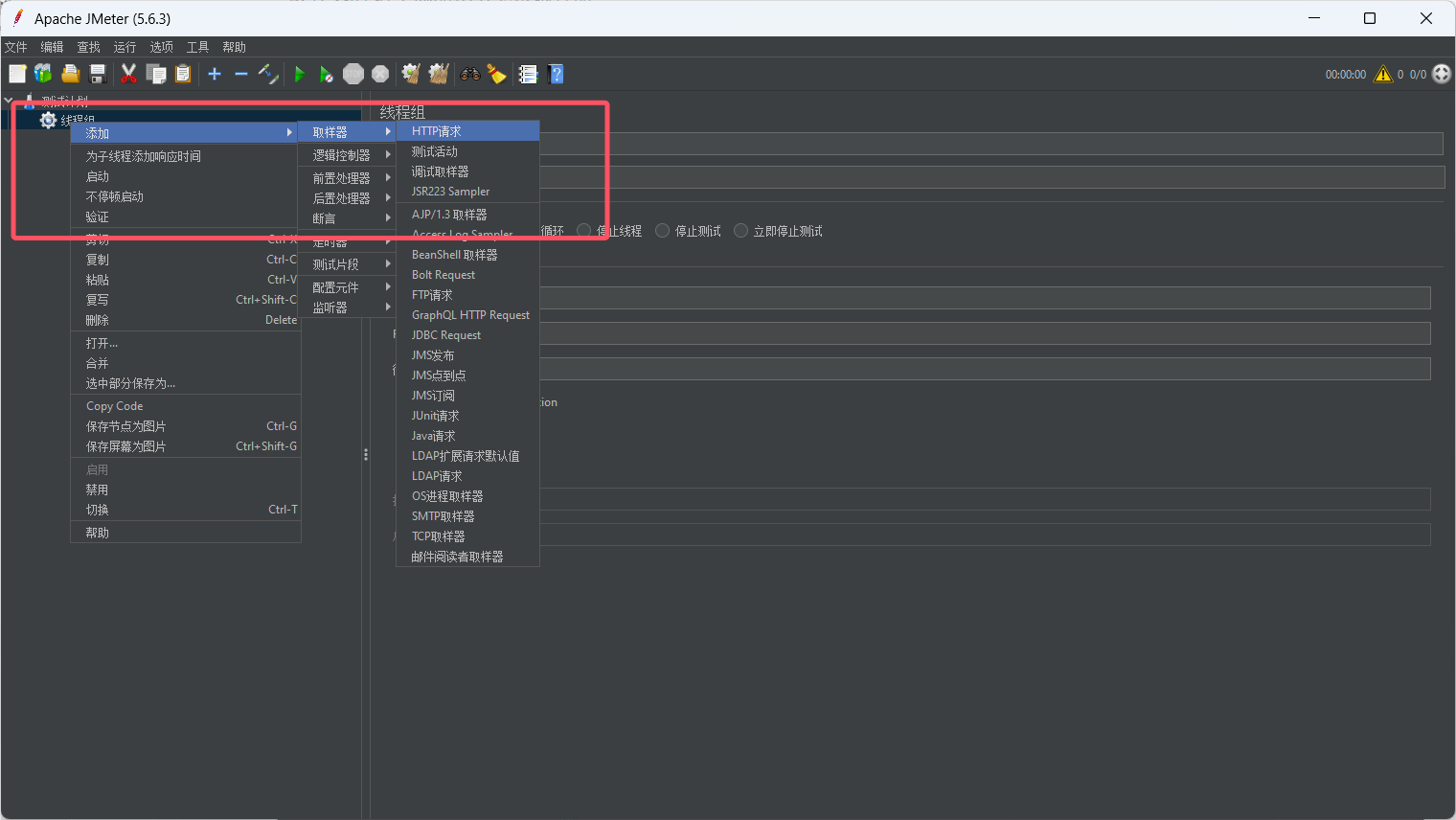This screenshot has width=1456, height=820.
Task: Click the Cut scissors icon
Action: click(128, 74)
